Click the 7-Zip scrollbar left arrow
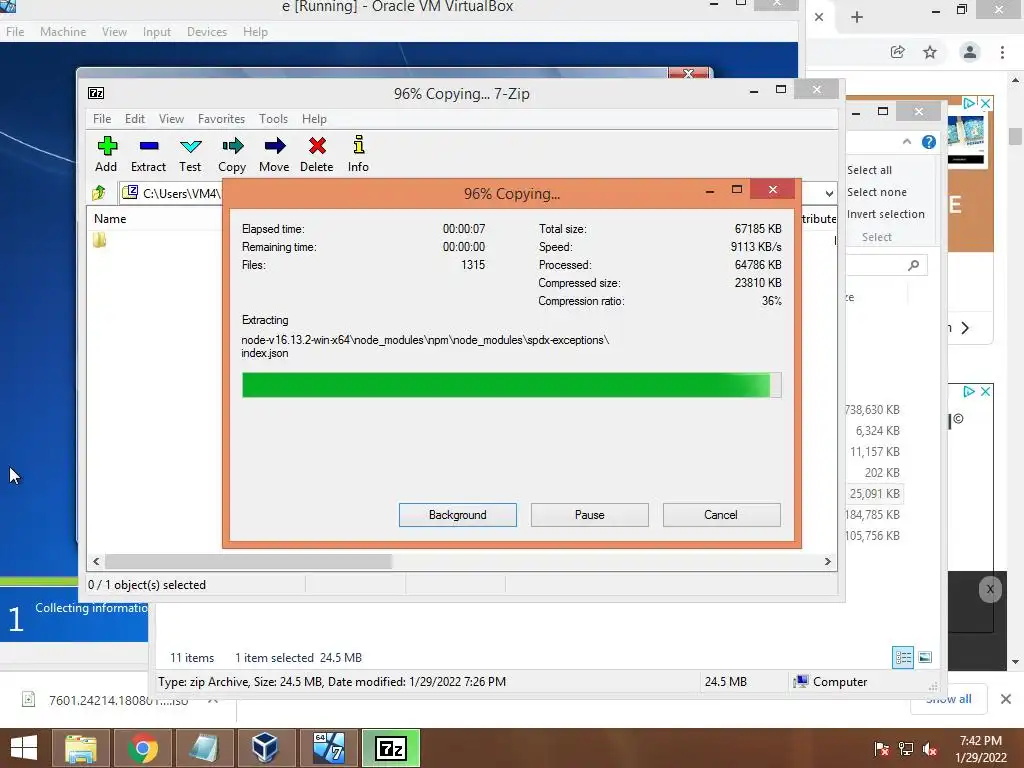1024x768 pixels. coord(96,562)
